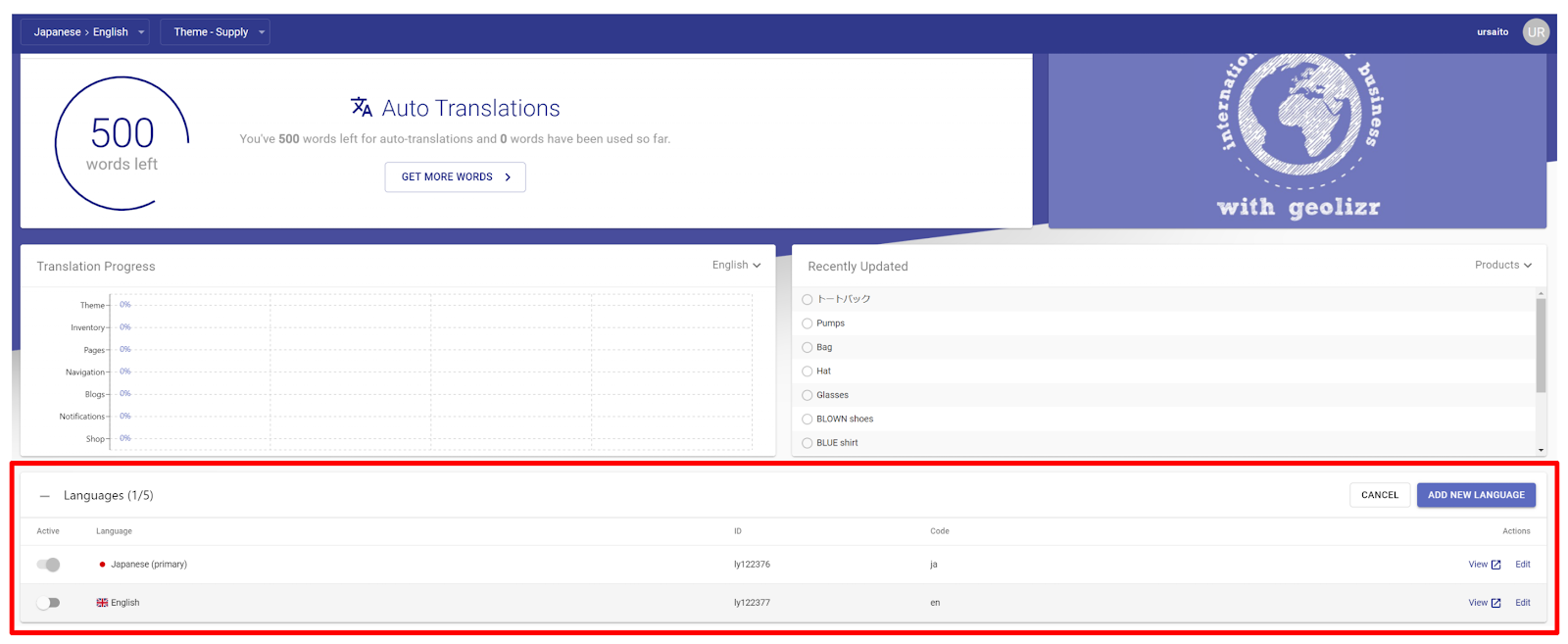Click the Navigation row label in chart
The width and height of the screenshot is (1568, 644).
[x=85, y=372]
